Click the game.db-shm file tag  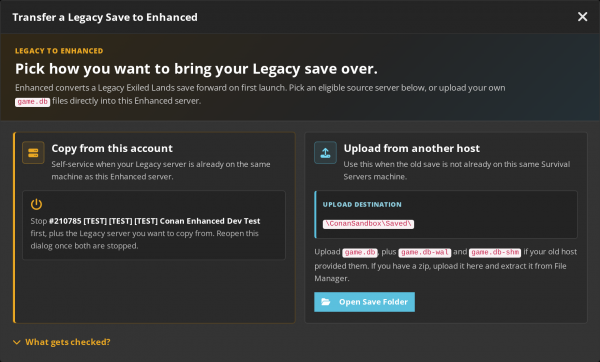coord(495,252)
